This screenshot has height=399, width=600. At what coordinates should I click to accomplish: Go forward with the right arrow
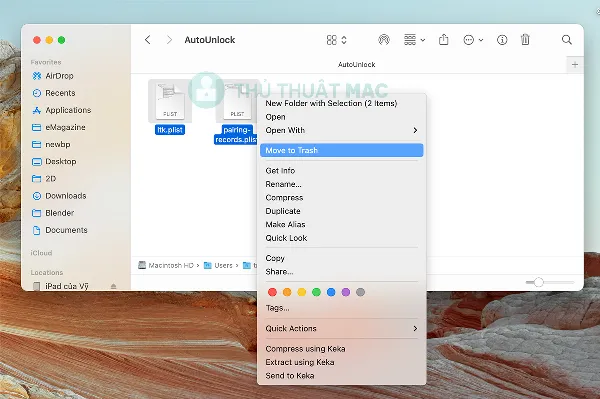coord(169,40)
